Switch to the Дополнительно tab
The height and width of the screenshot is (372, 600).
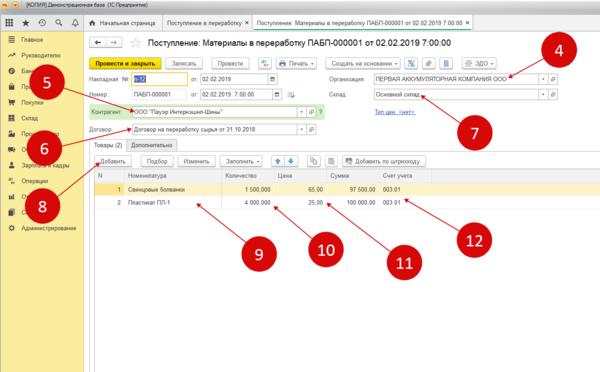tap(152, 145)
